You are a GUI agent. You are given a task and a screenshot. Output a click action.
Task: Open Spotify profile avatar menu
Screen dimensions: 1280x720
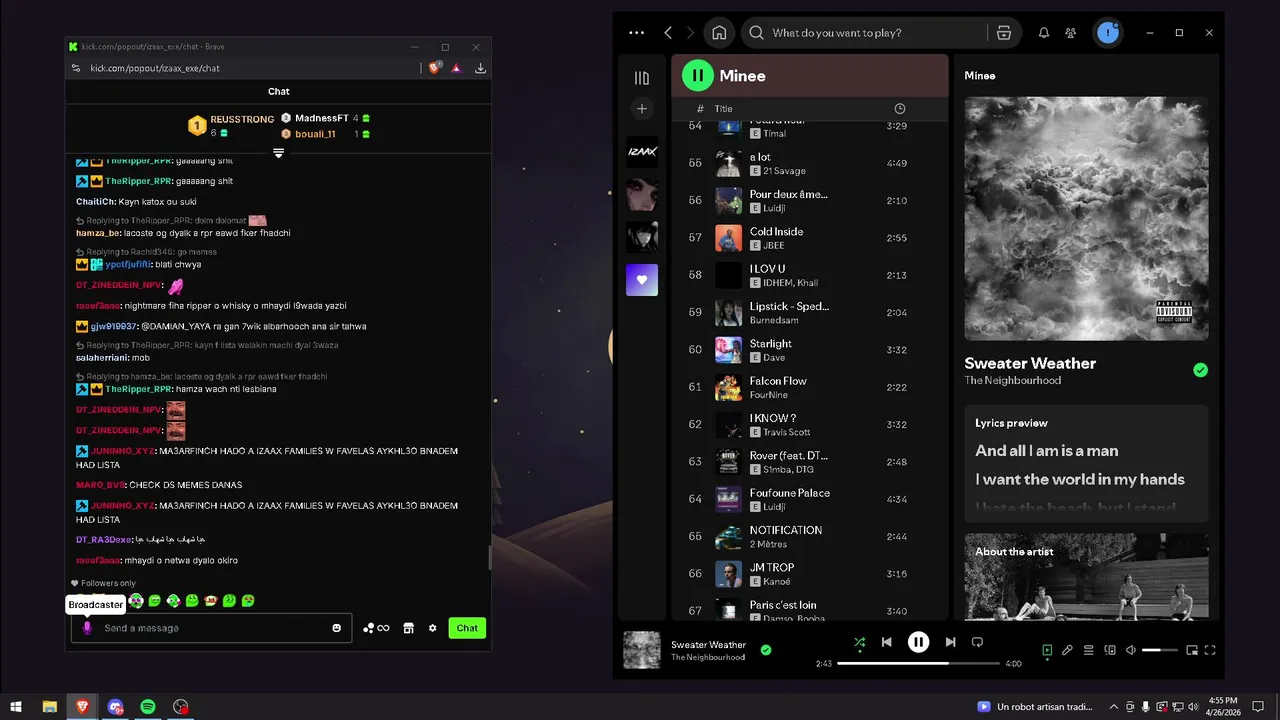(1107, 32)
